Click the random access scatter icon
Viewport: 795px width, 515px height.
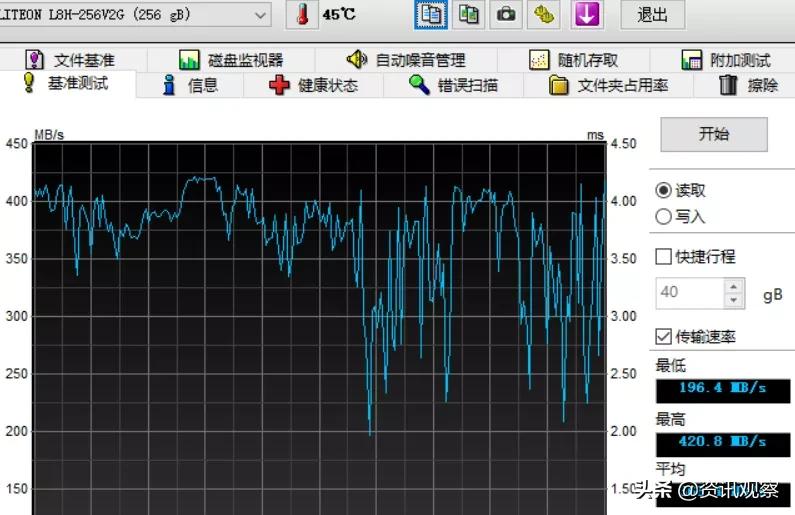539,60
